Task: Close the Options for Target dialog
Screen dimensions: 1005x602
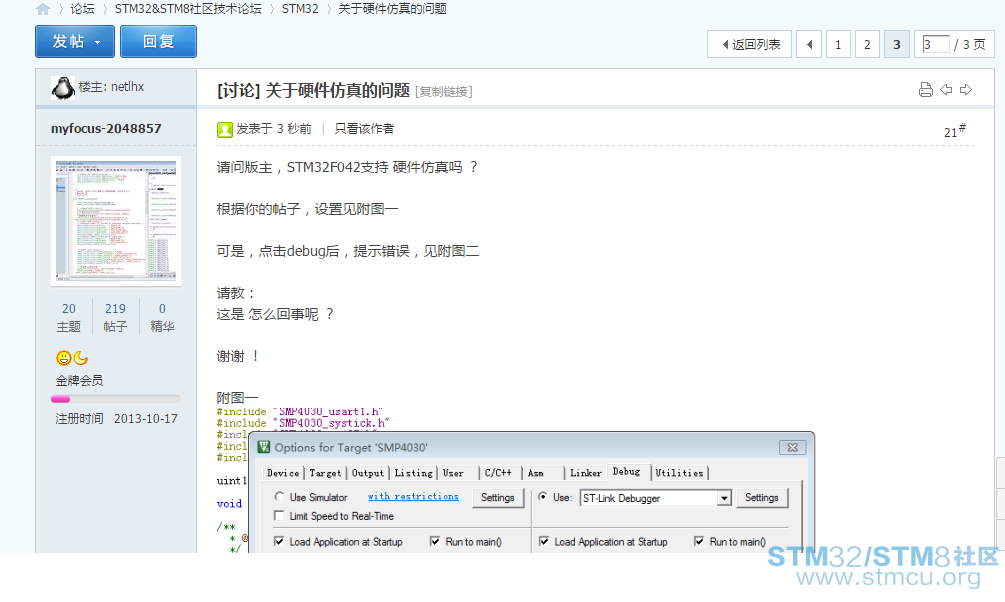Action: (792, 447)
